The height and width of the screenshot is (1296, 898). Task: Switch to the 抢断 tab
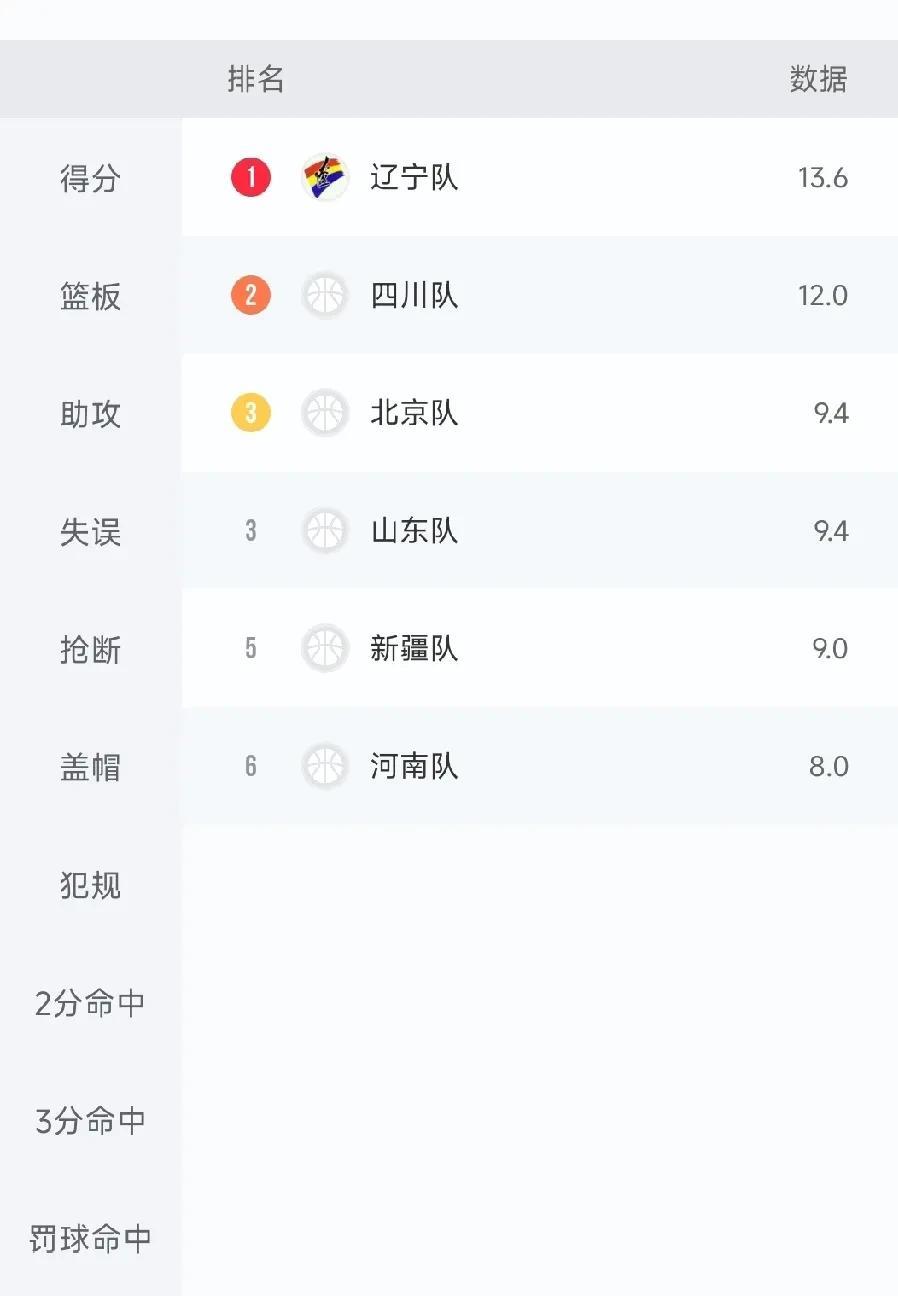pos(91,650)
